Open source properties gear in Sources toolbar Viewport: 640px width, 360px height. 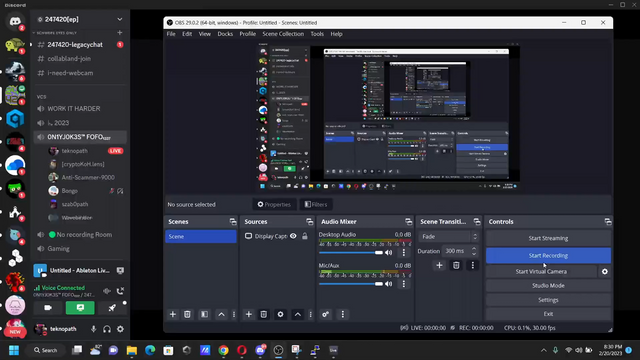280,314
